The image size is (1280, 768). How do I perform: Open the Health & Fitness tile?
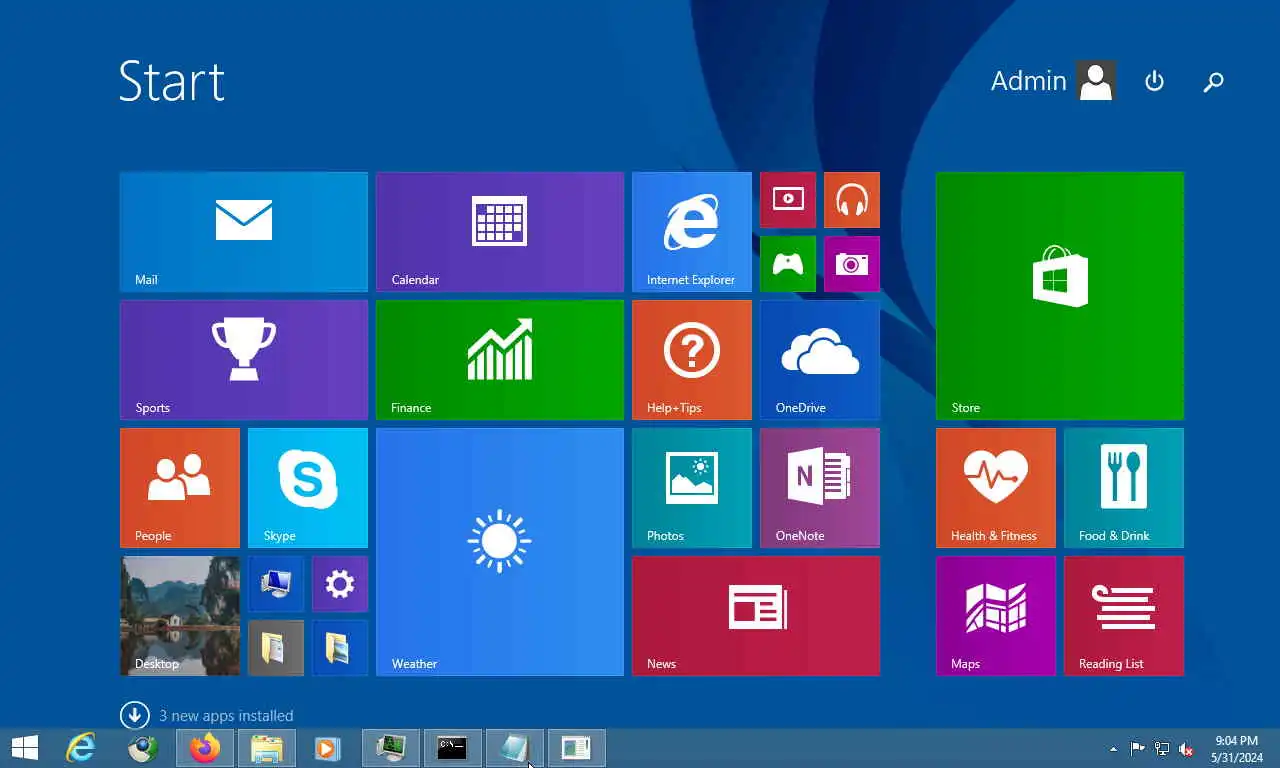(996, 488)
